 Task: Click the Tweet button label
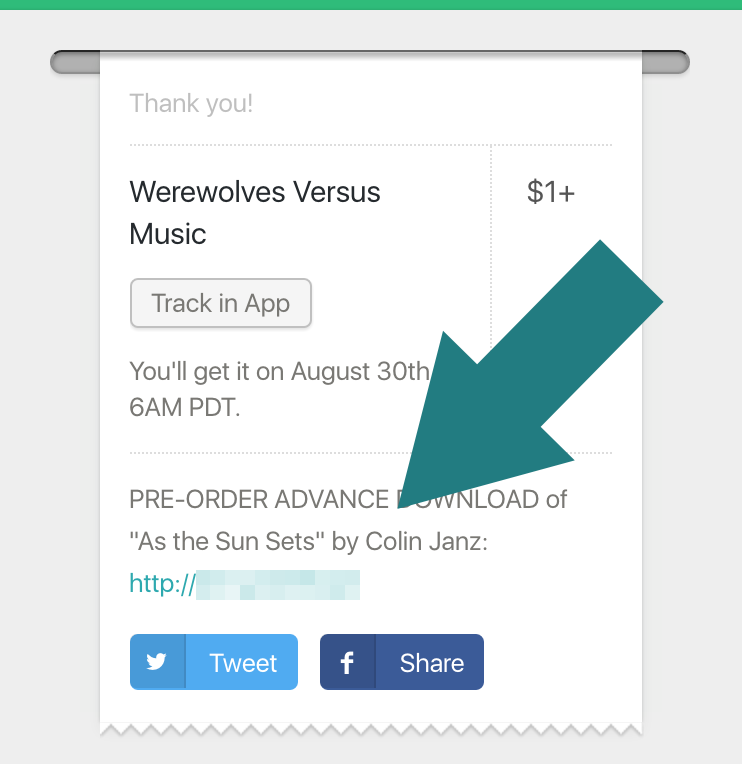click(x=243, y=663)
